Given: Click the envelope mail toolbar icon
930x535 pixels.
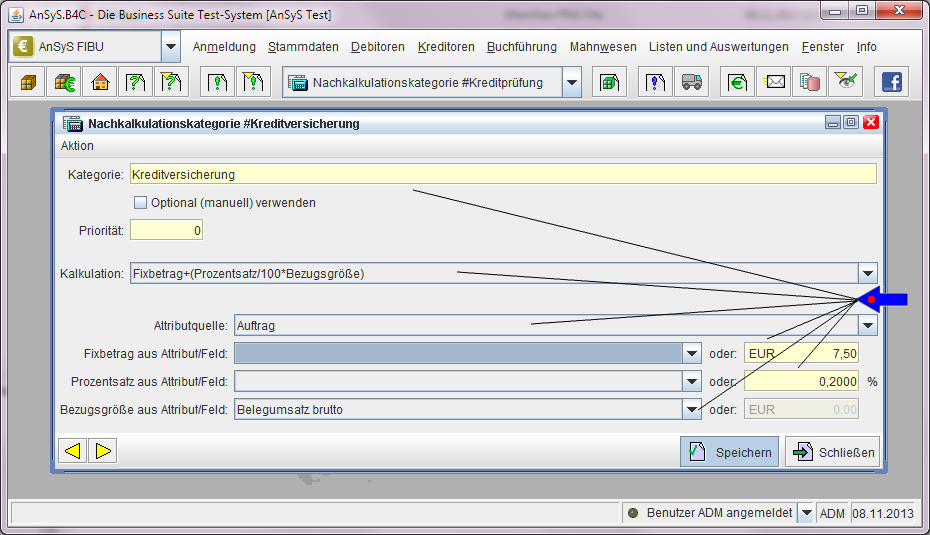Looking at the screenshot, I should pyautogui.click(x=775, y=82).
